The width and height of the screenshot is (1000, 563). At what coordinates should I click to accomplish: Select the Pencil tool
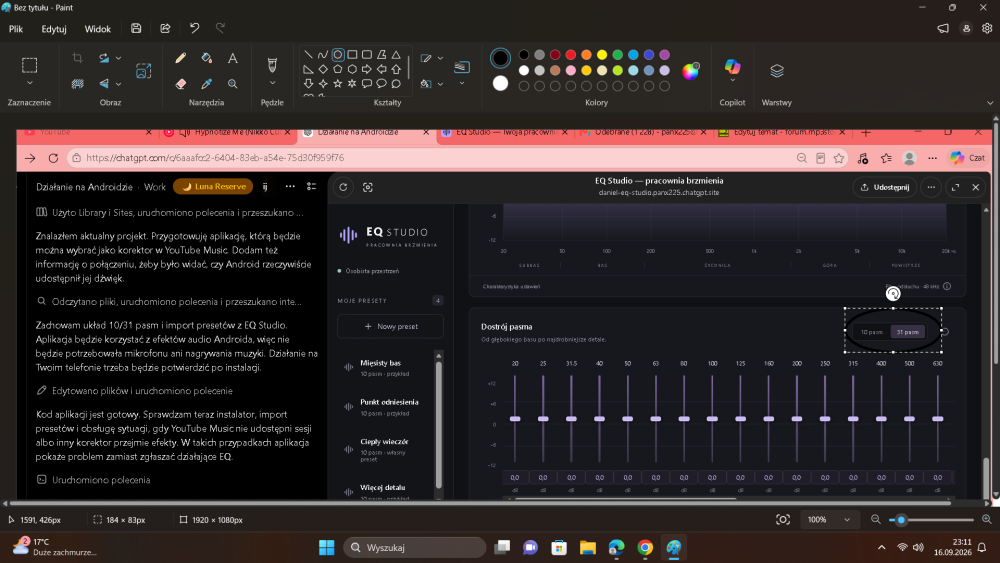[x=180, y=58]
